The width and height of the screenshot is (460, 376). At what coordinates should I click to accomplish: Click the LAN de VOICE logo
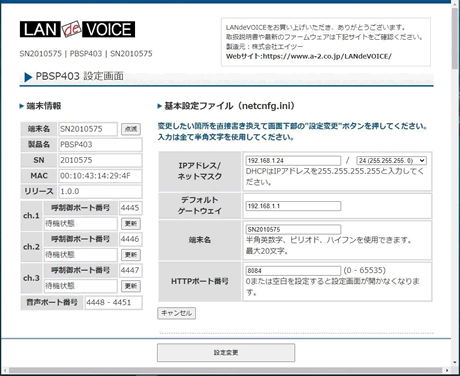77,29
